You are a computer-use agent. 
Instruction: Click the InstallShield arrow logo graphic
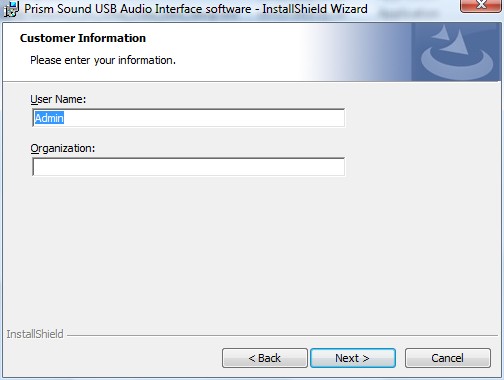pyautogui.click(x=456, y=52)
